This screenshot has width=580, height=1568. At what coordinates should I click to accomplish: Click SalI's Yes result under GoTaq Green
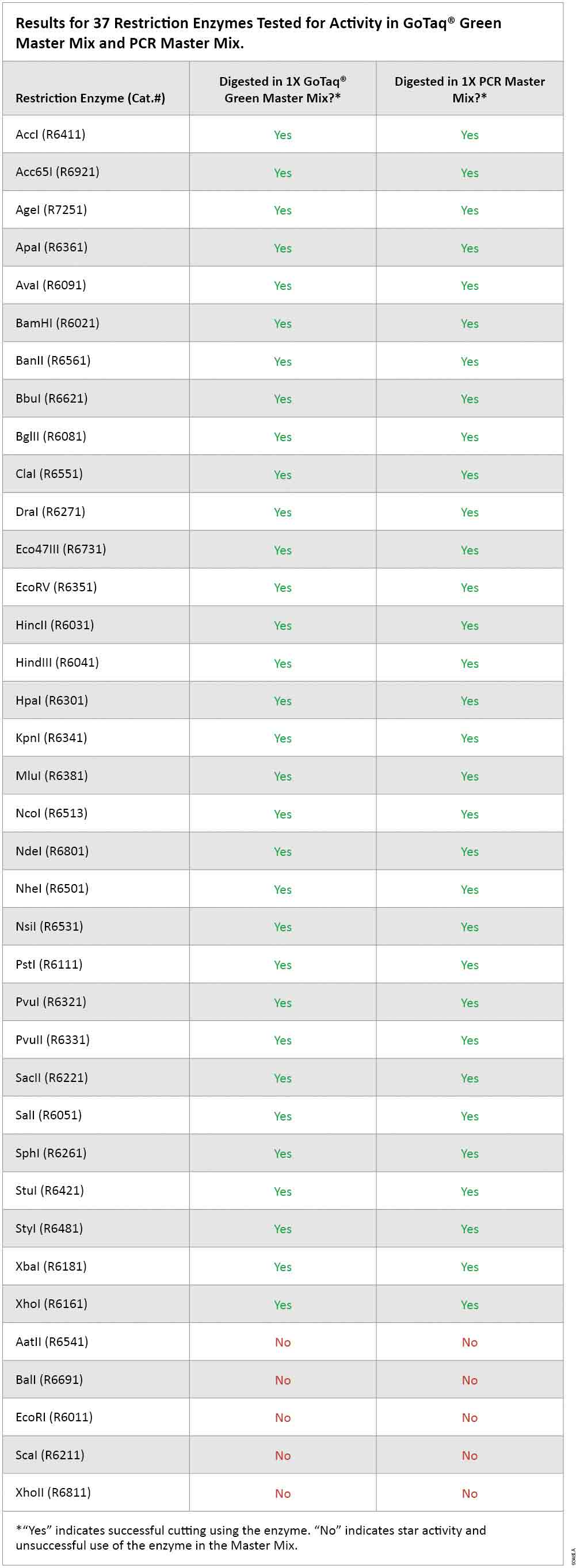(283, 1116)
